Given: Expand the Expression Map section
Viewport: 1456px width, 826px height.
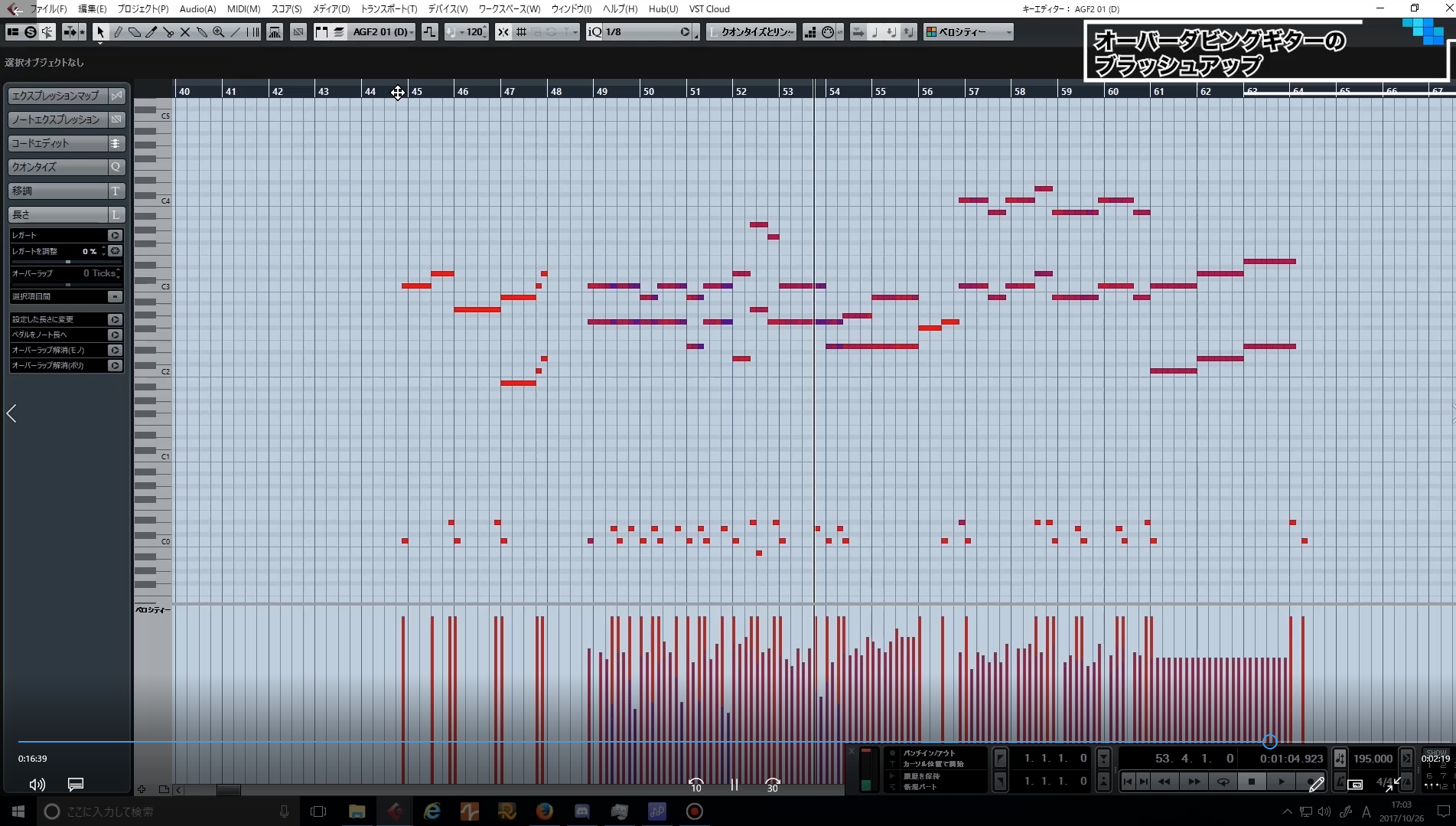Looking at the screenshot, I should click(67, 96).
